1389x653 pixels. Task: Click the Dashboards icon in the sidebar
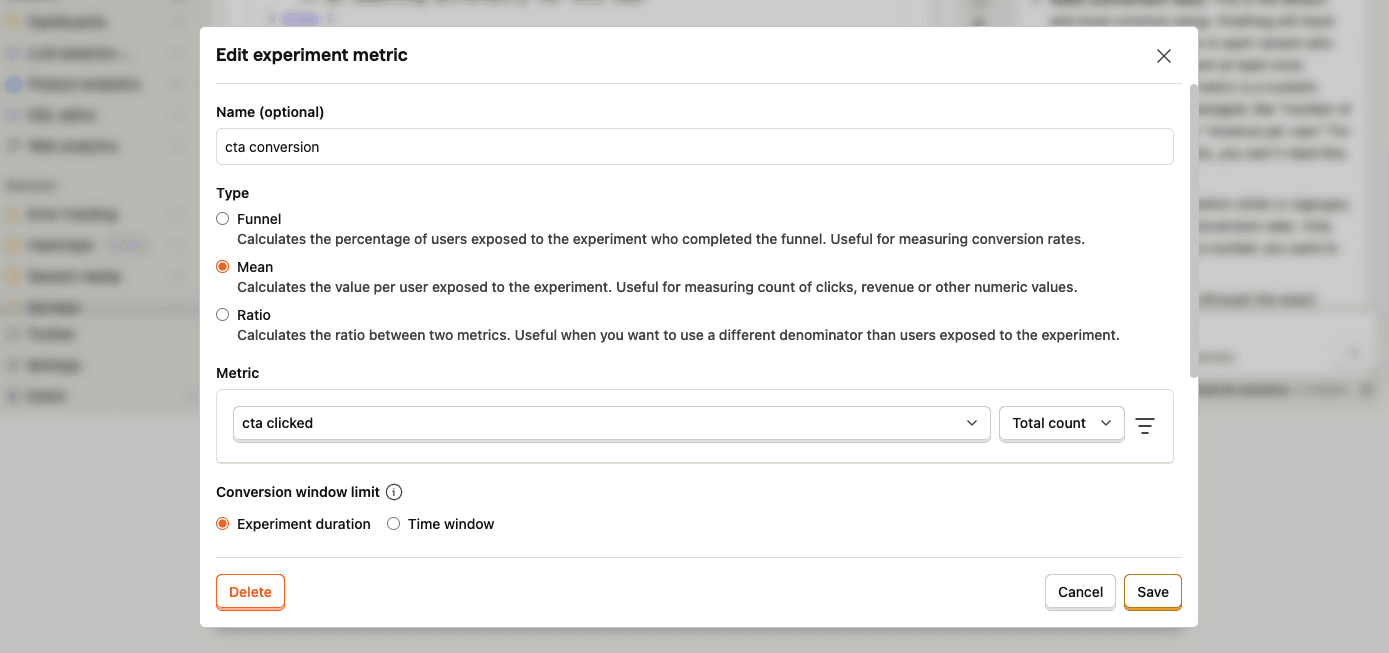point(13,21)
